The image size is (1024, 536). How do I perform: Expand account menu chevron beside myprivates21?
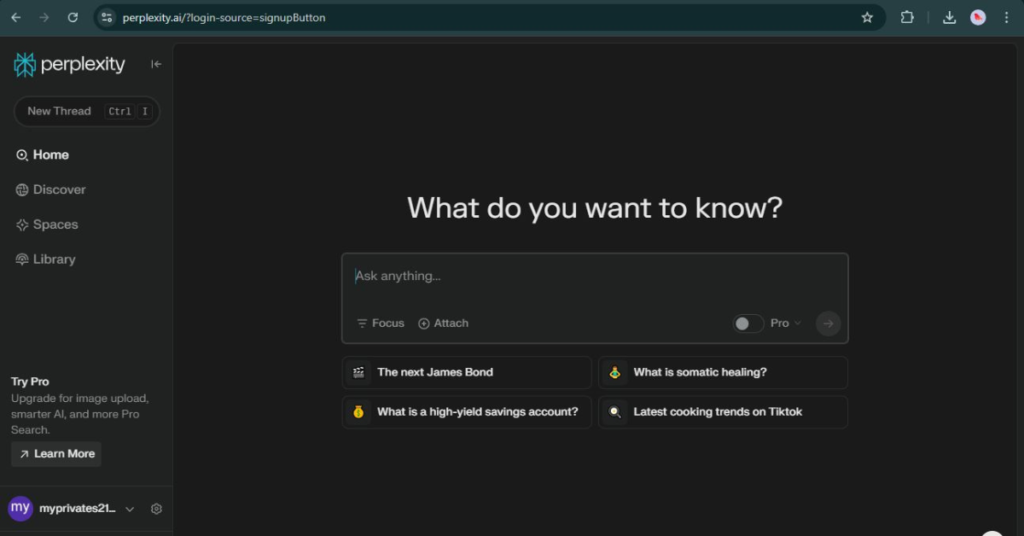coord(129,509)
